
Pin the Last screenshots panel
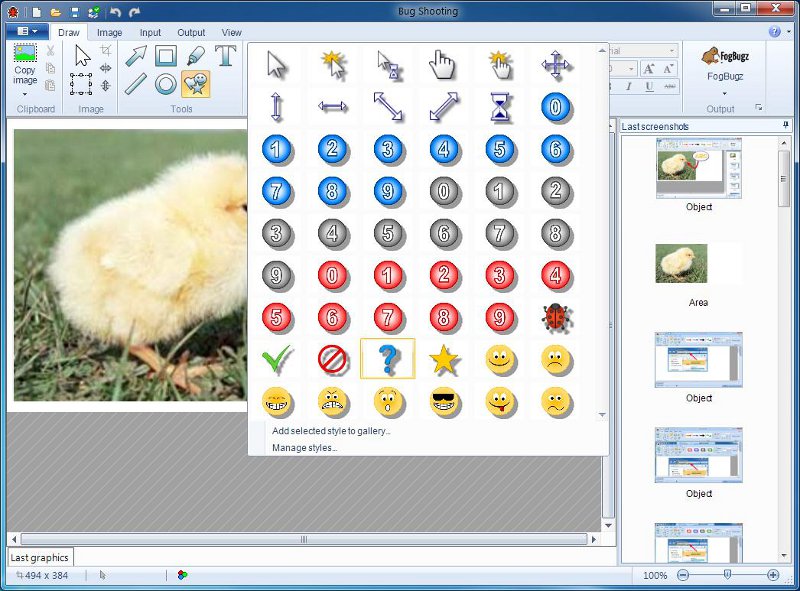tap(785, 126)
